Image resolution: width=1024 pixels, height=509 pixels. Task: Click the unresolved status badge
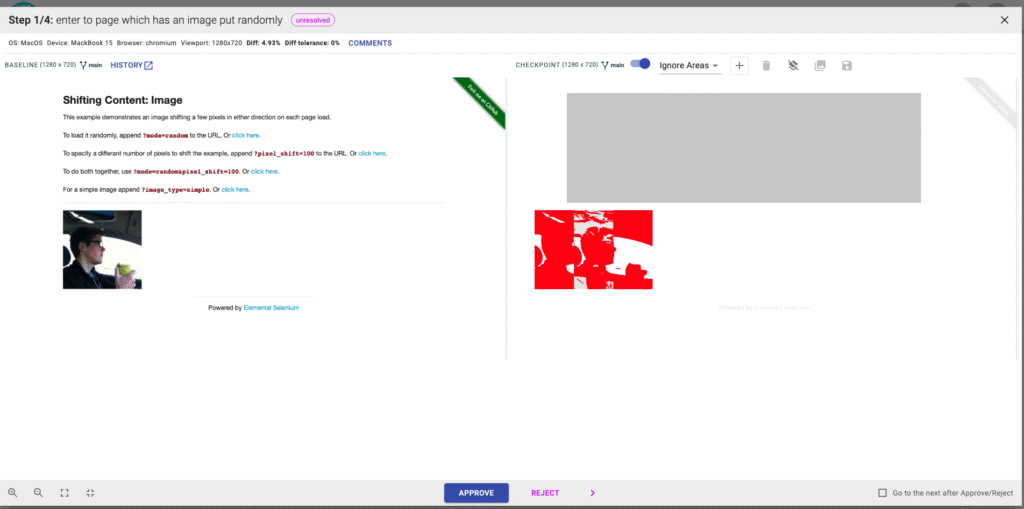pos(313,20)
